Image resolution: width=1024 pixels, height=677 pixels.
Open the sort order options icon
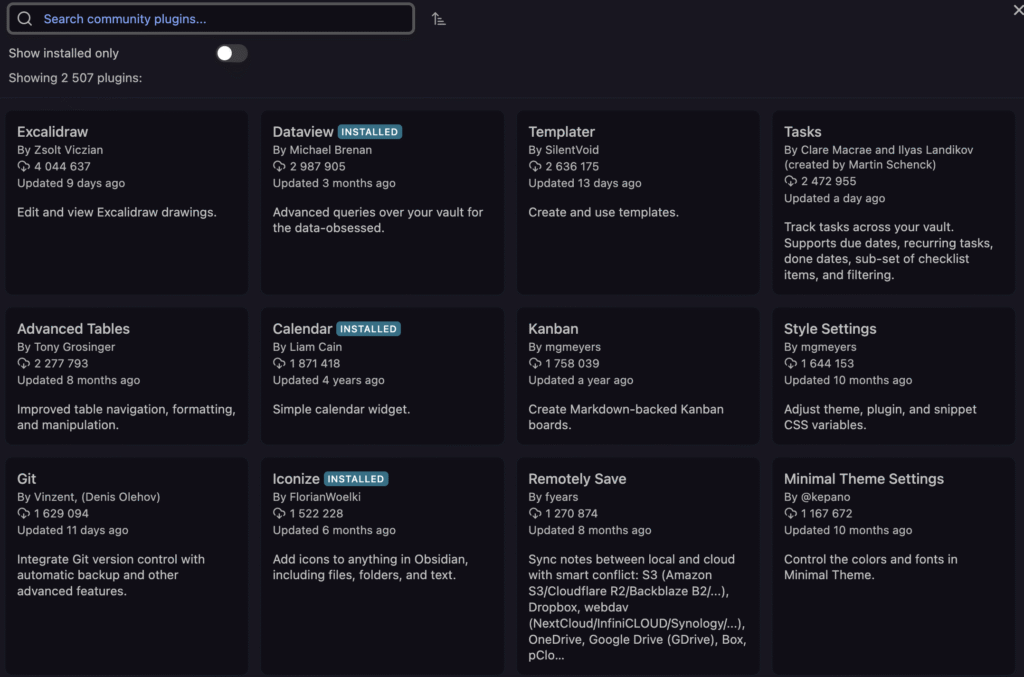point(439,20)
